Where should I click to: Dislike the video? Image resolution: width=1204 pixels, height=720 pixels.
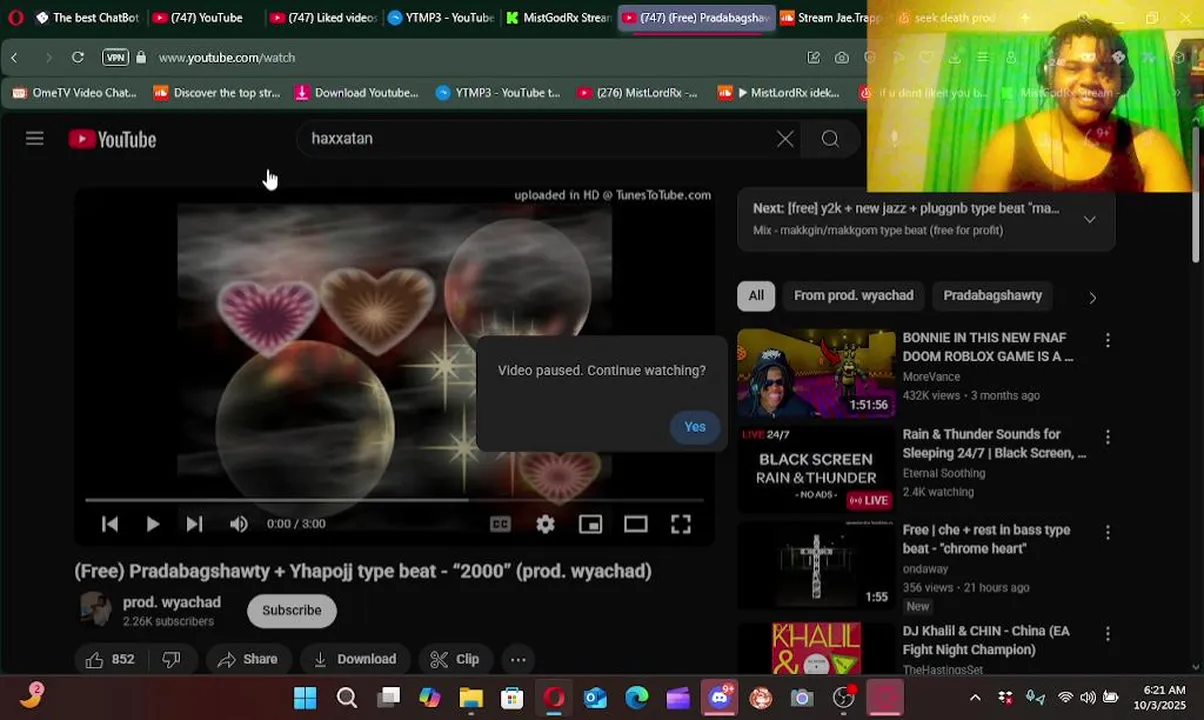click(x=172, y=659)
